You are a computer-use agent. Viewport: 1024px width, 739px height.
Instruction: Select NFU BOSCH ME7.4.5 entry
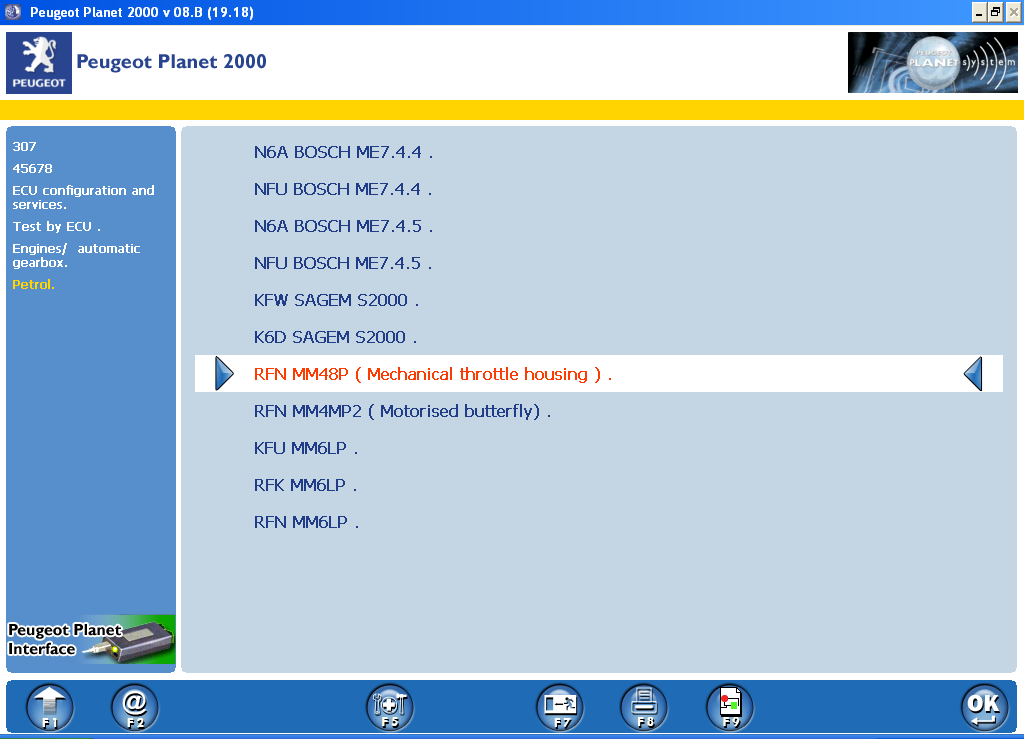pyautogui.click(x=343, y=263)
